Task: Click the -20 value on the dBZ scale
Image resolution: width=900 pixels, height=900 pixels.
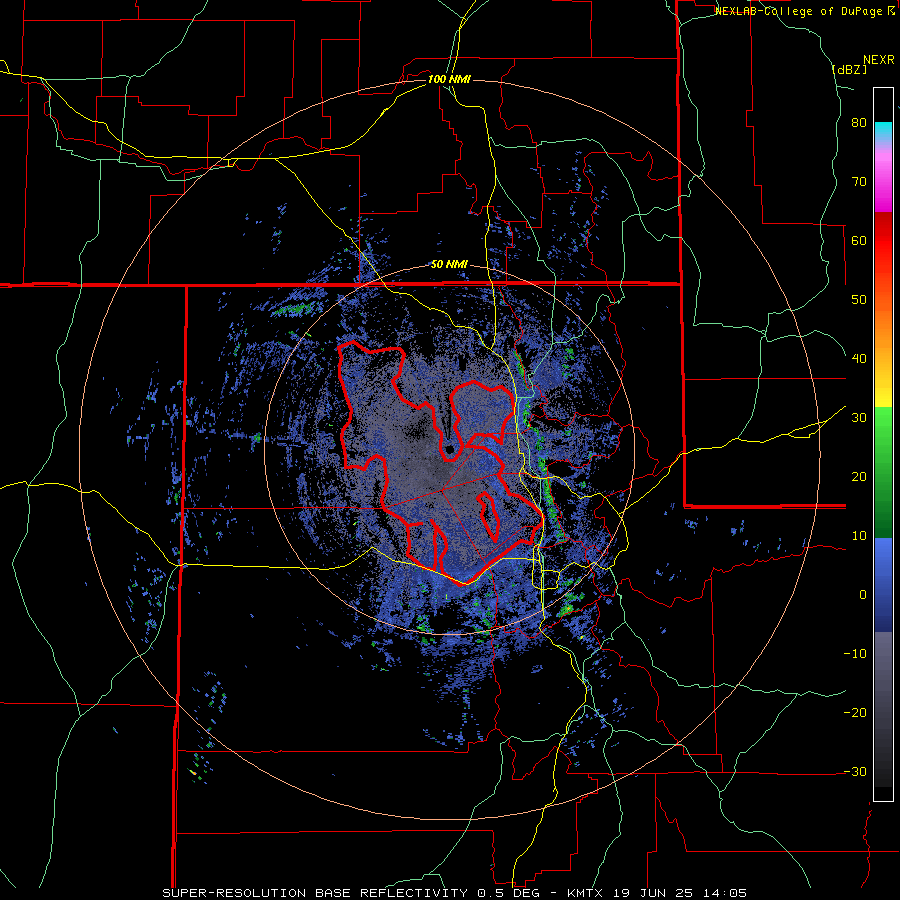Action: (x=855, y=712)
